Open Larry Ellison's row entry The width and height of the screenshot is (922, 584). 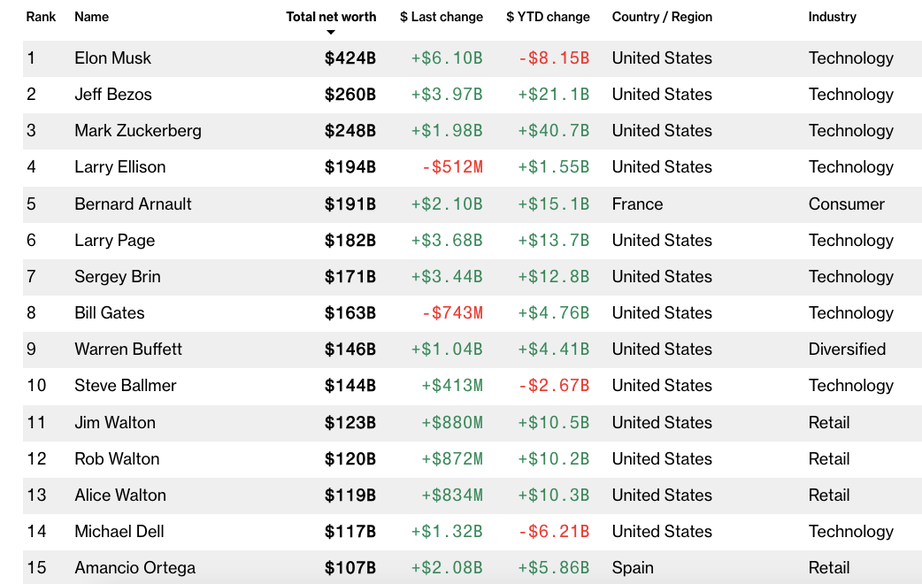pos(120,167)
